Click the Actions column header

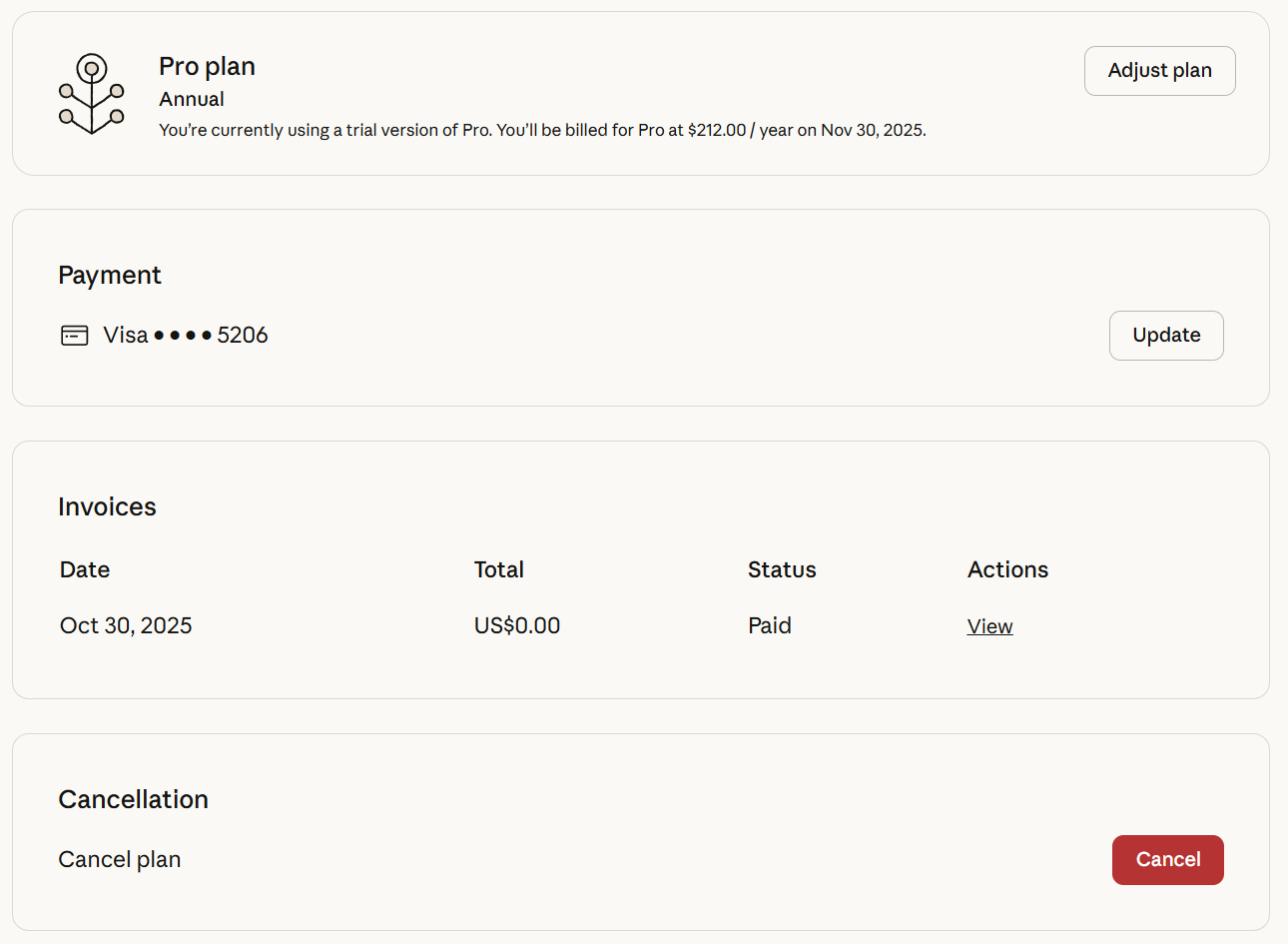[x=1008, y=569]
